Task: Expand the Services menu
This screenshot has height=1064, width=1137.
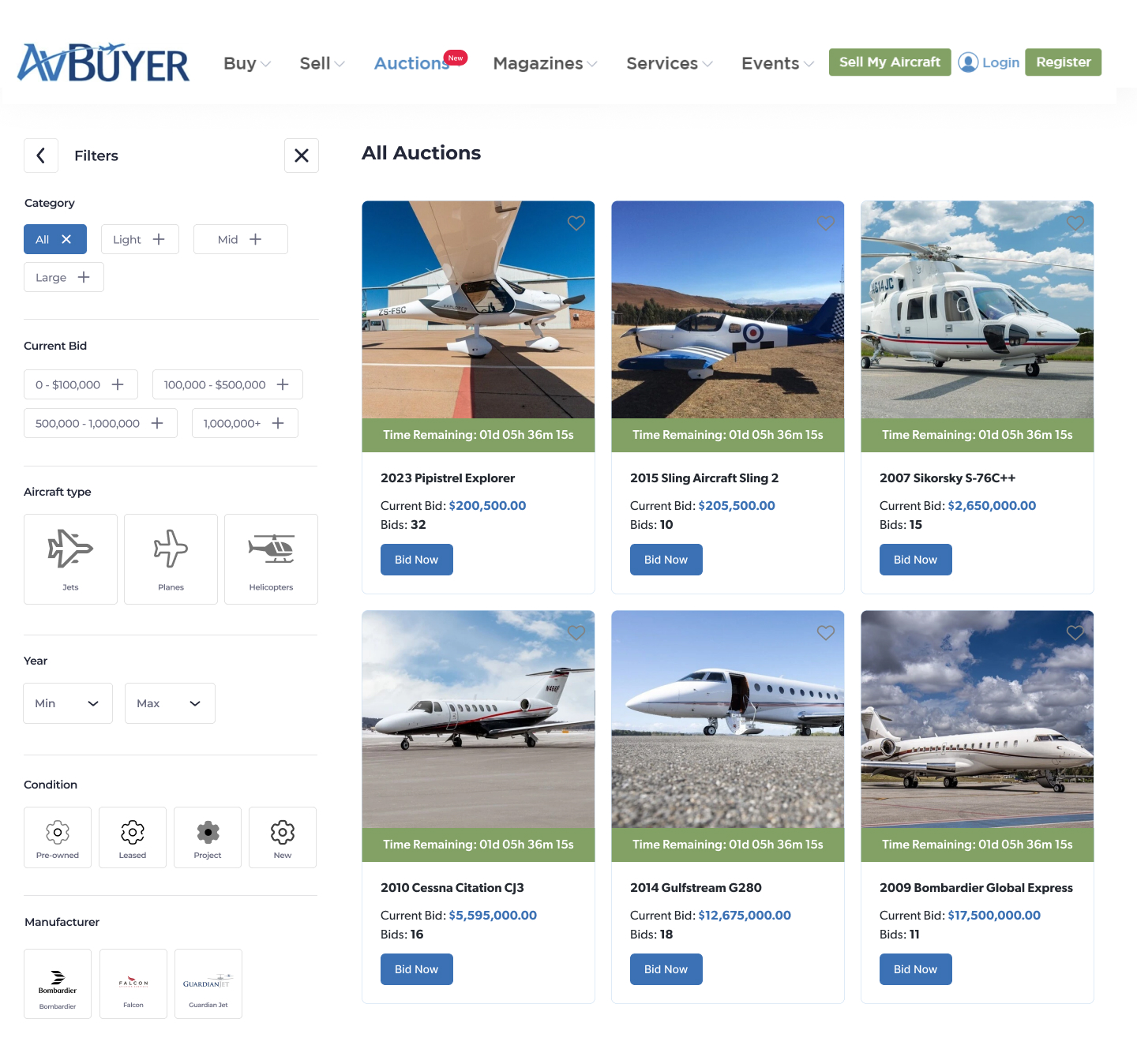Action: 670,63
